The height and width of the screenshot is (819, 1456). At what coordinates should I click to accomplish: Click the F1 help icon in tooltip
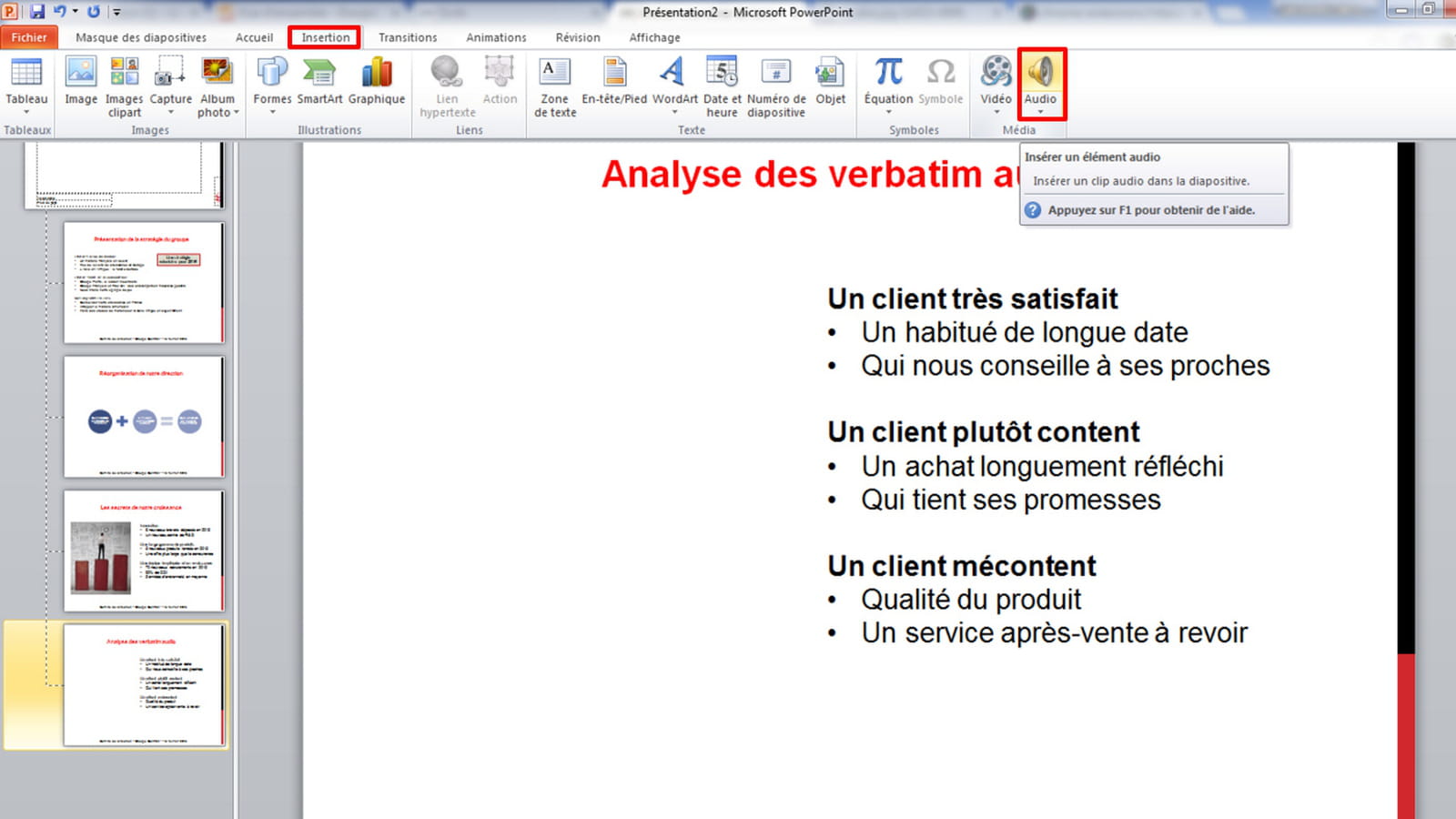pos(1033,210)
